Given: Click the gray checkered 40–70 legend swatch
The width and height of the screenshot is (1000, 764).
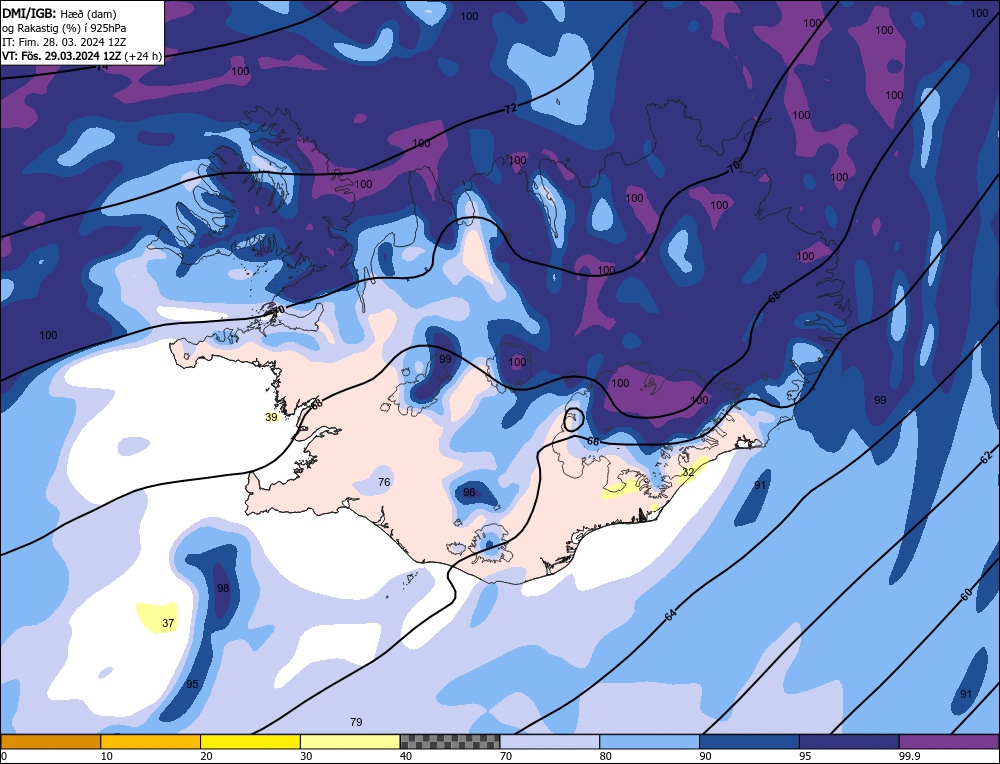Looking at the screenshot, I should point(450,741).
